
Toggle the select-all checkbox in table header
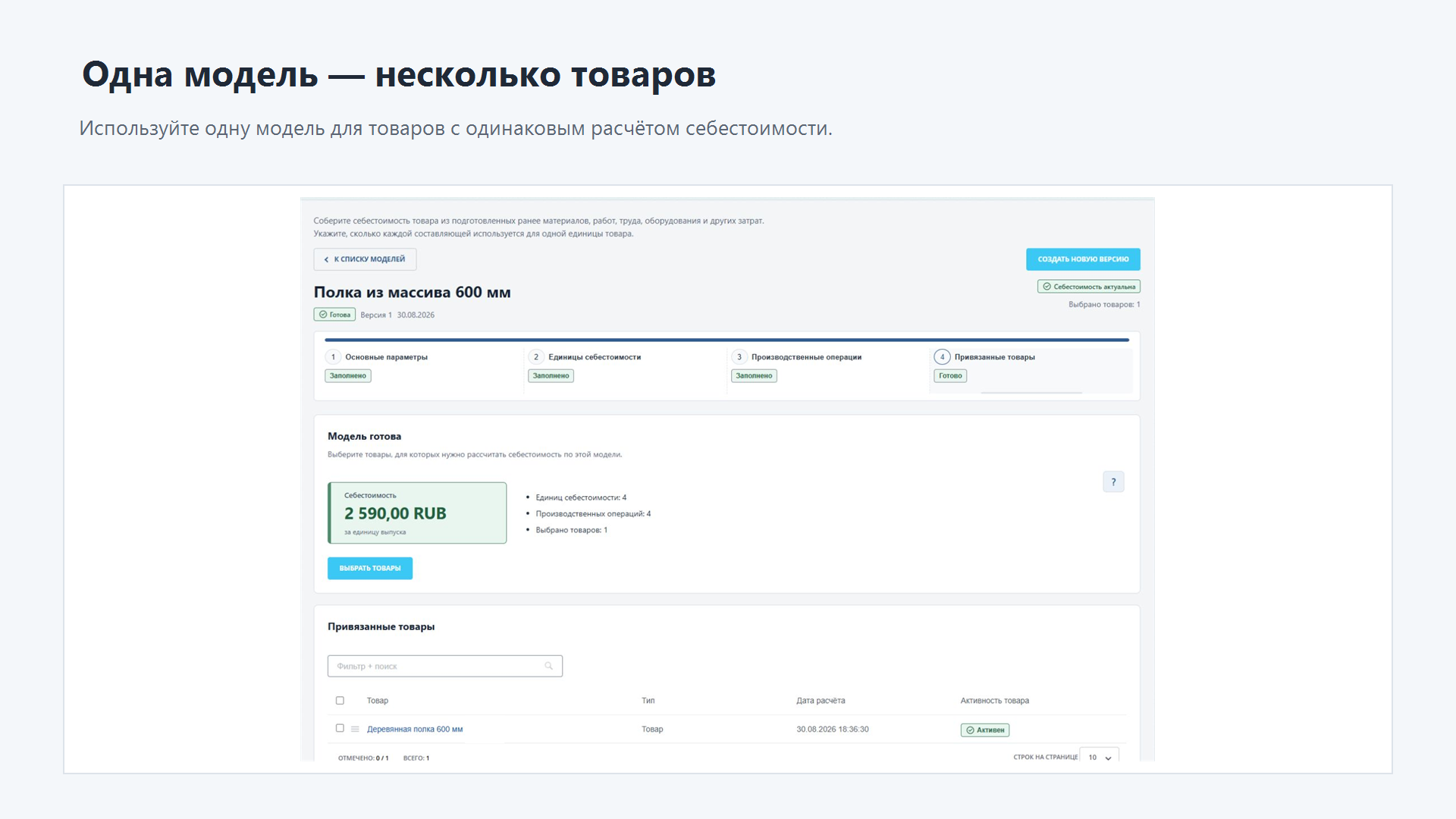pyautogui.click(x=340, y=701)
